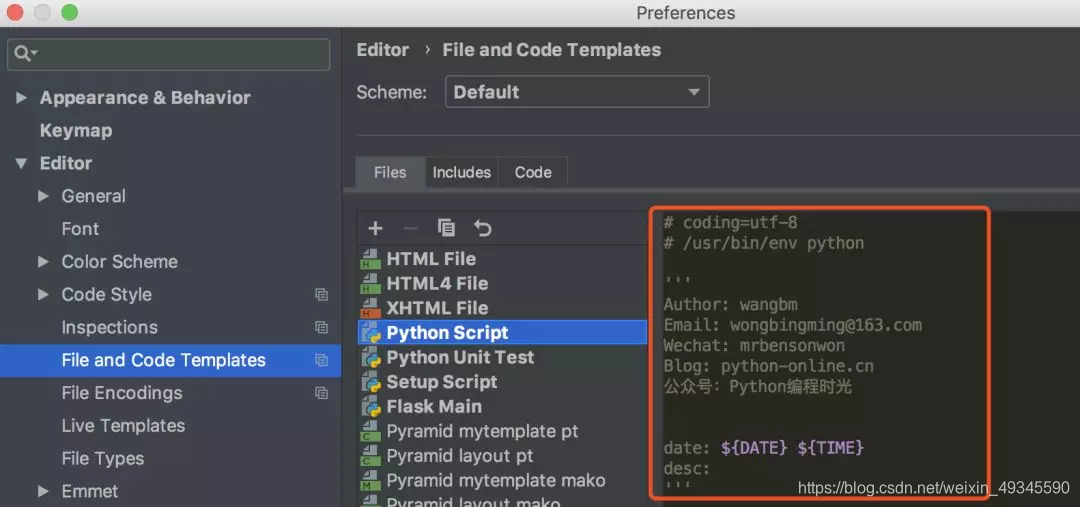Click in the settings search field

(169, 54)
